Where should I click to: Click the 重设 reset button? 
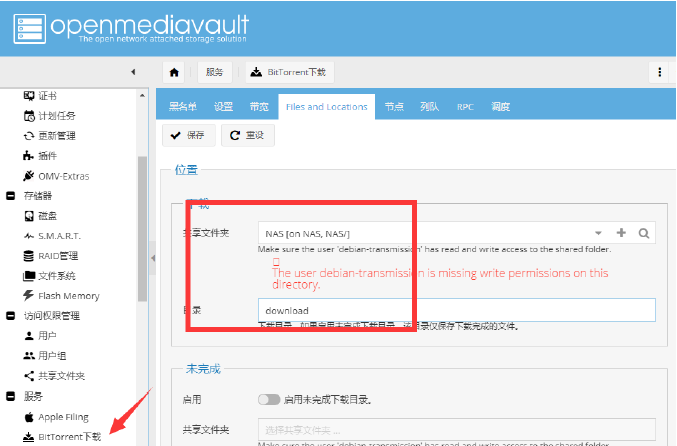pyautogui.click(x=247, y=135)
